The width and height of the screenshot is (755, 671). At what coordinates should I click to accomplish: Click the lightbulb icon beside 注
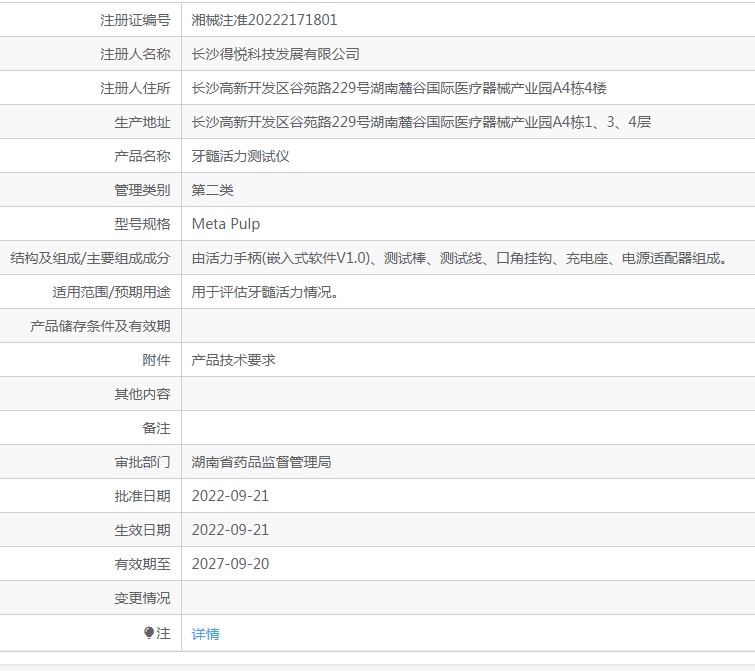149,632
